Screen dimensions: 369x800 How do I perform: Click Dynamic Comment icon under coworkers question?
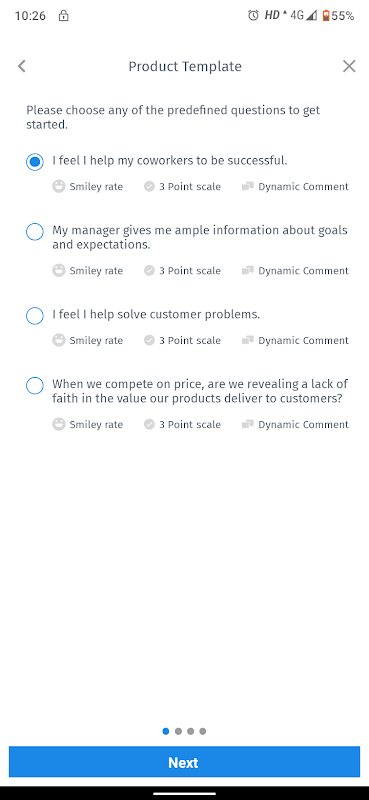pos(248,186)
